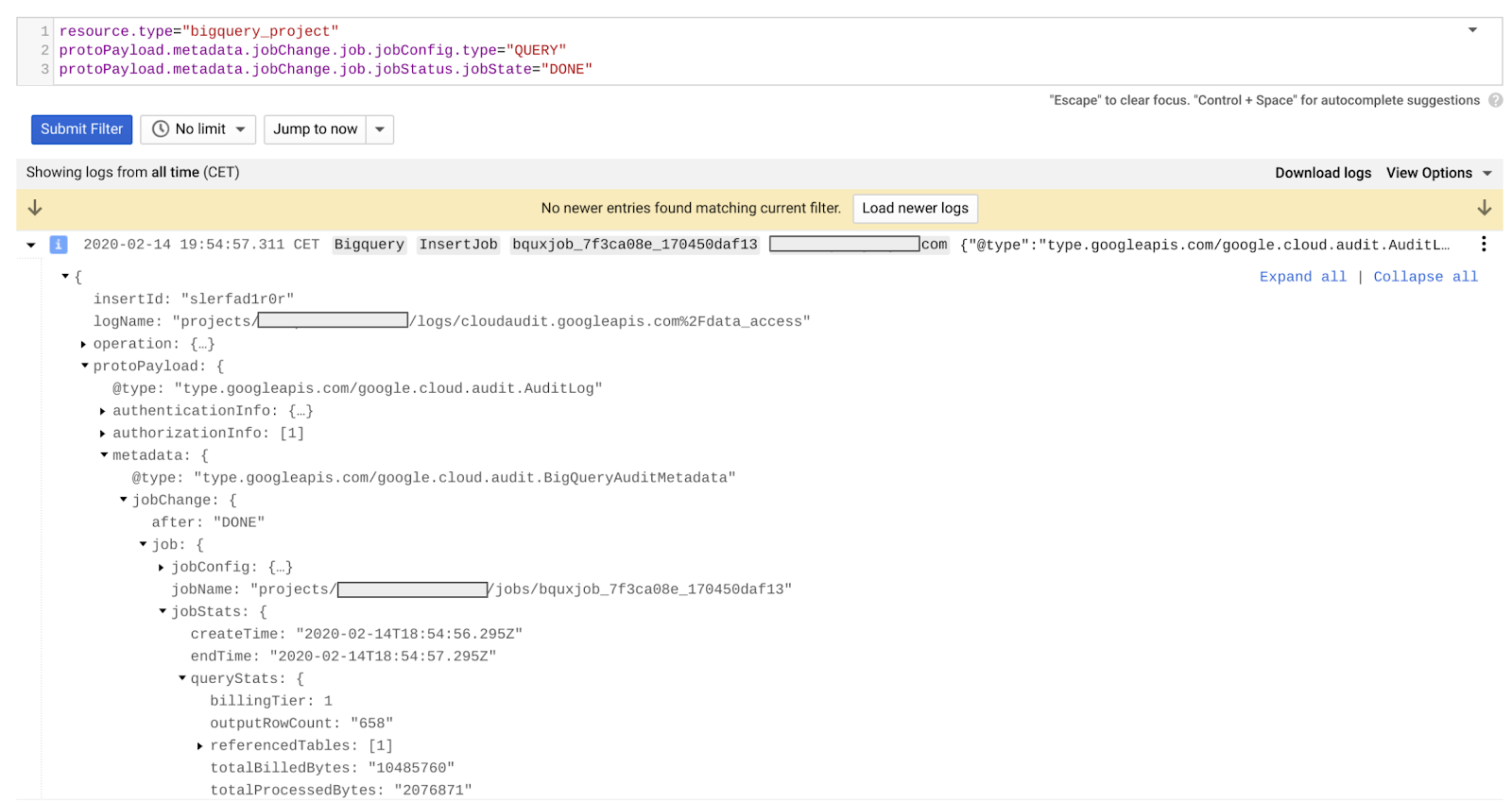The width and height of the screenshot is (1512, 802).
Task: Collapse the metadata field
Action: pyautogui.click(x=104, y=455)
